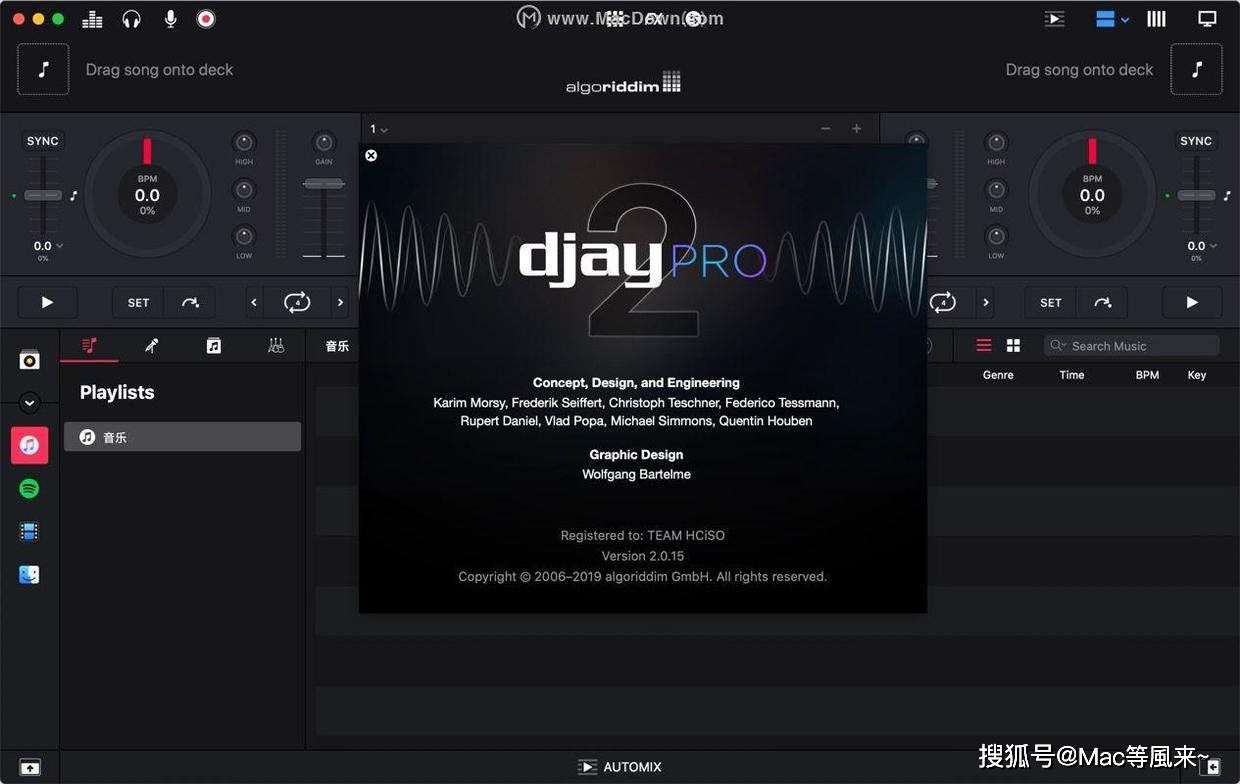This screenshot has width=1240, height=784.
Task: Switch library to grid view
Action: (1013, 345)
